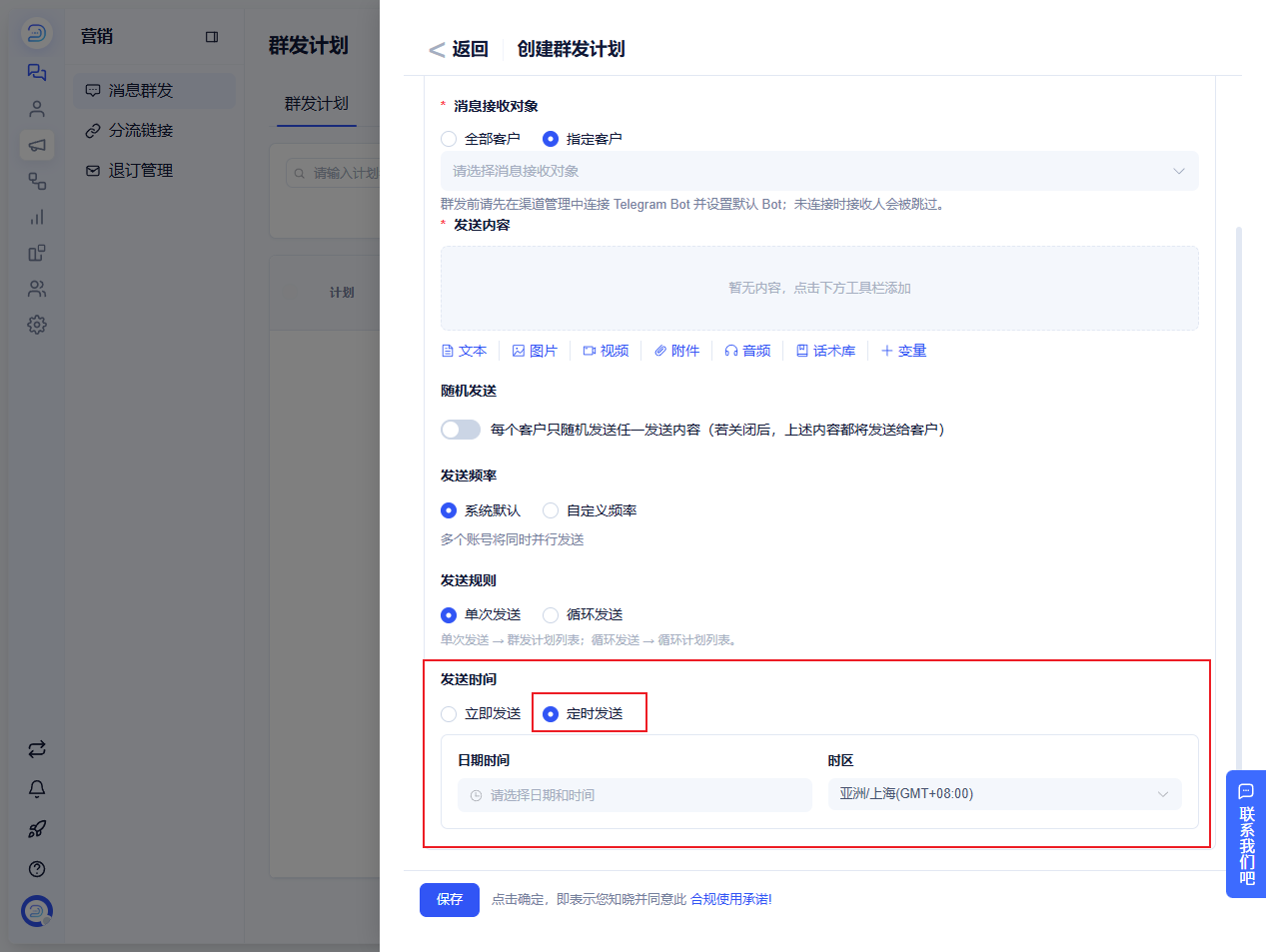Open the contacts person sidebar icon
The image size is (1266, 952).
tap(37, 109)
